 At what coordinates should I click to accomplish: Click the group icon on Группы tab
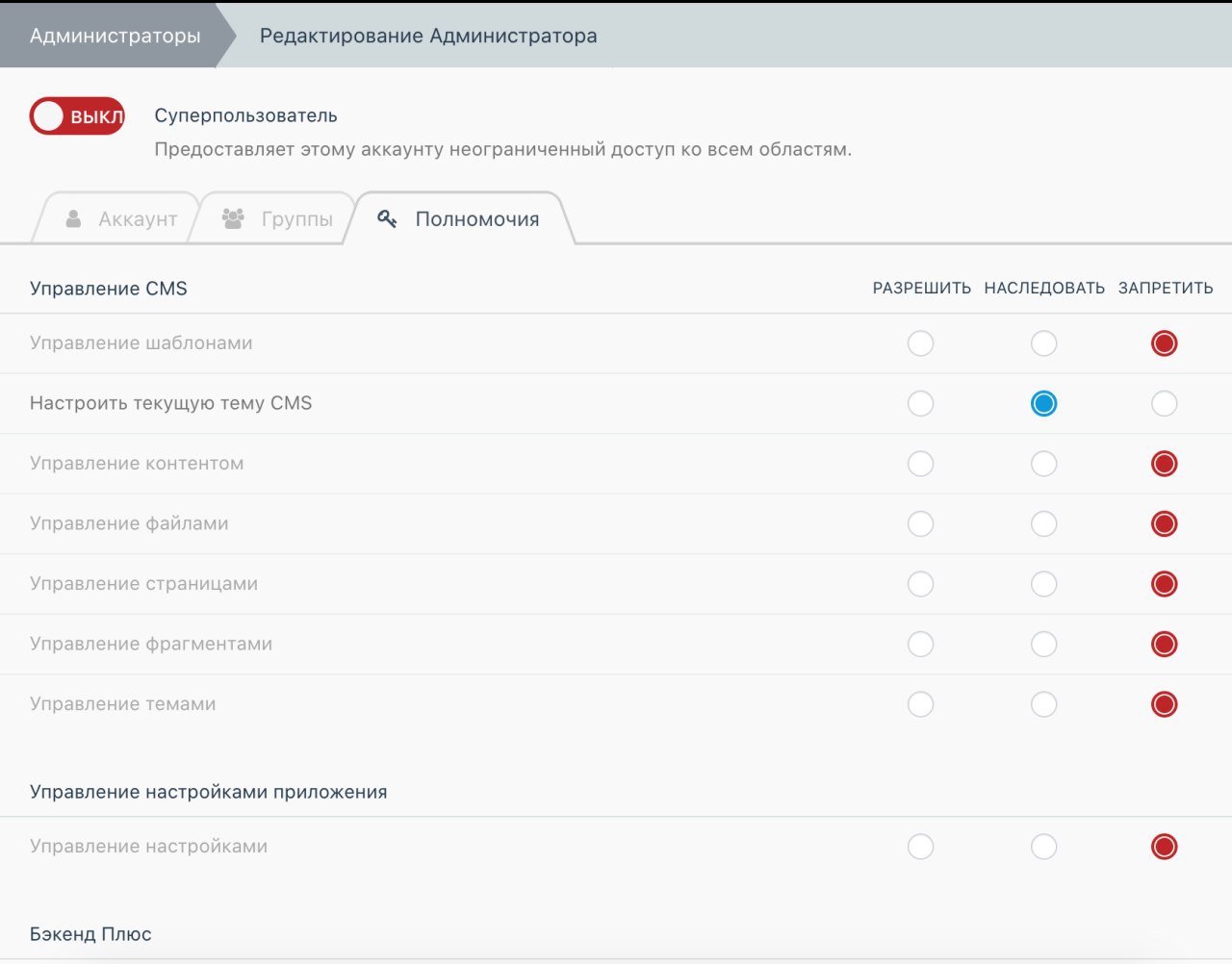233,218
